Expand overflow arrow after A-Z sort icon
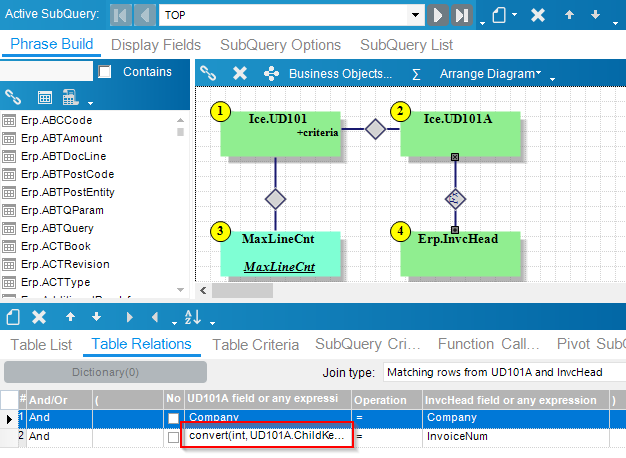626x458 pixels. click(x=212, y=323)
